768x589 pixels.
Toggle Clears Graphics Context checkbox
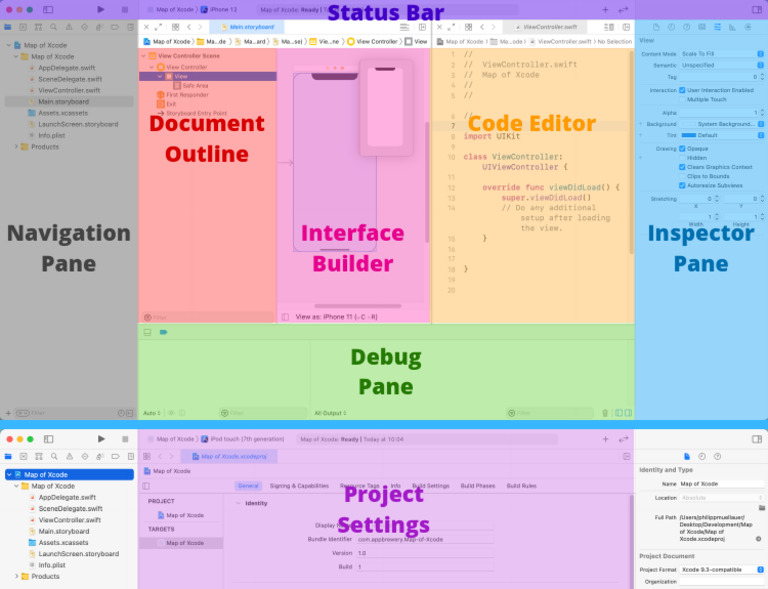pyautogui.click(x=682, y=167)
